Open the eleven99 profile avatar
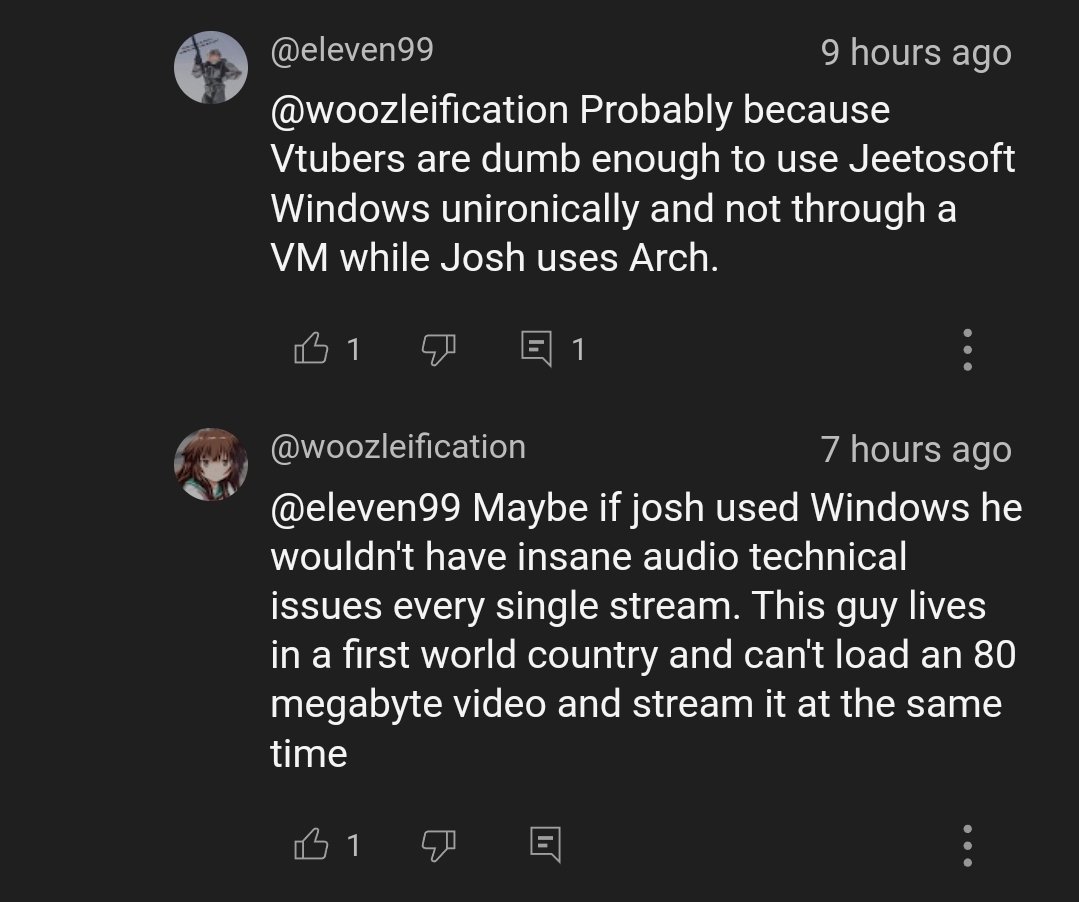This screenshot has height=902, width=1079. pyautogui.click(x=210, y=67)
